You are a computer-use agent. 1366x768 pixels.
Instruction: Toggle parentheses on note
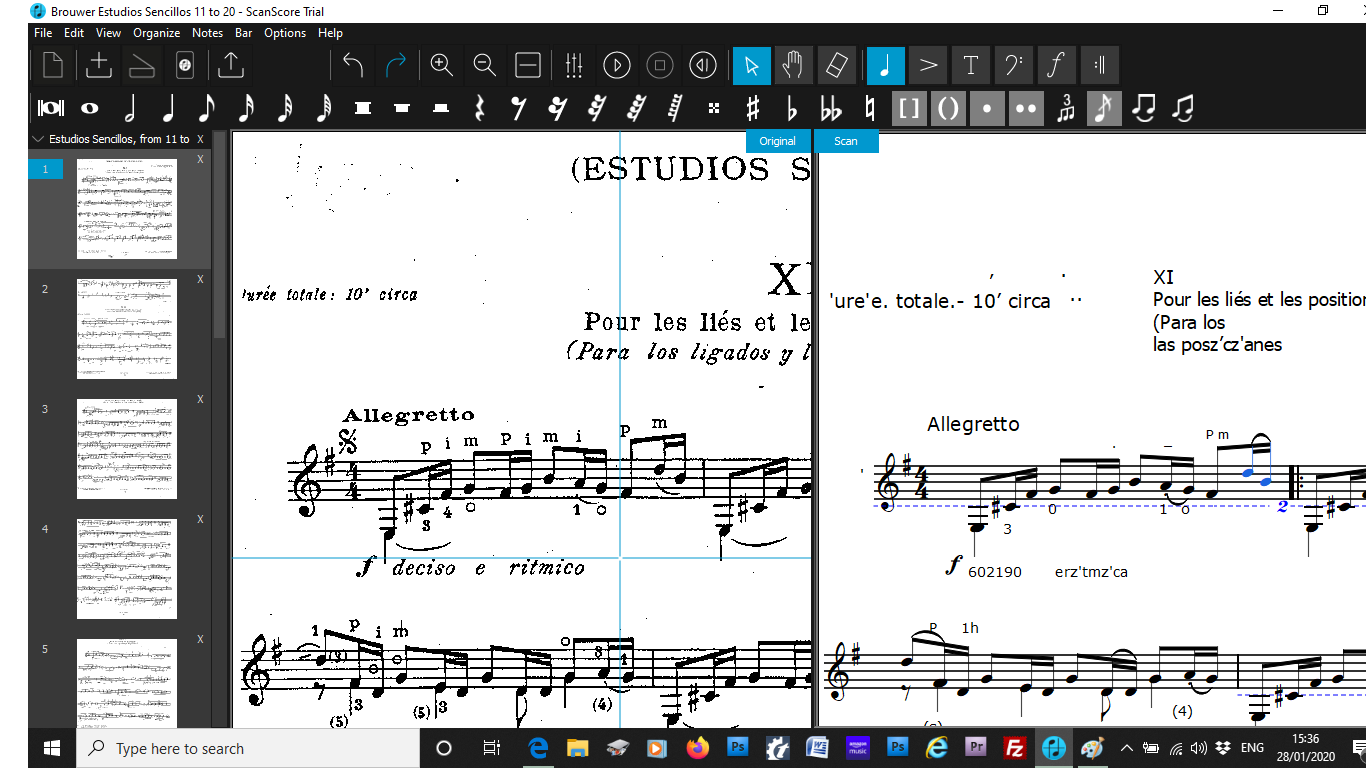pyautogui.click(x=948, y=108)
